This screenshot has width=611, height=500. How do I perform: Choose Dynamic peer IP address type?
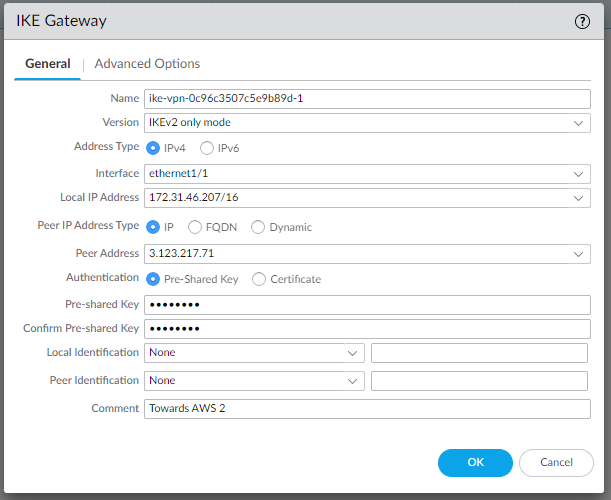coord(258,227)
